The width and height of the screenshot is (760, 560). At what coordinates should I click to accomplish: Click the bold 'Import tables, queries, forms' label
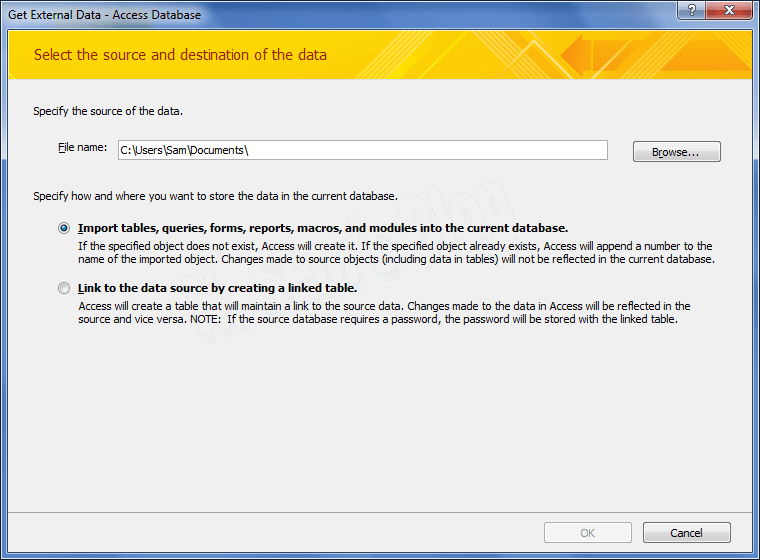[322, 228]
